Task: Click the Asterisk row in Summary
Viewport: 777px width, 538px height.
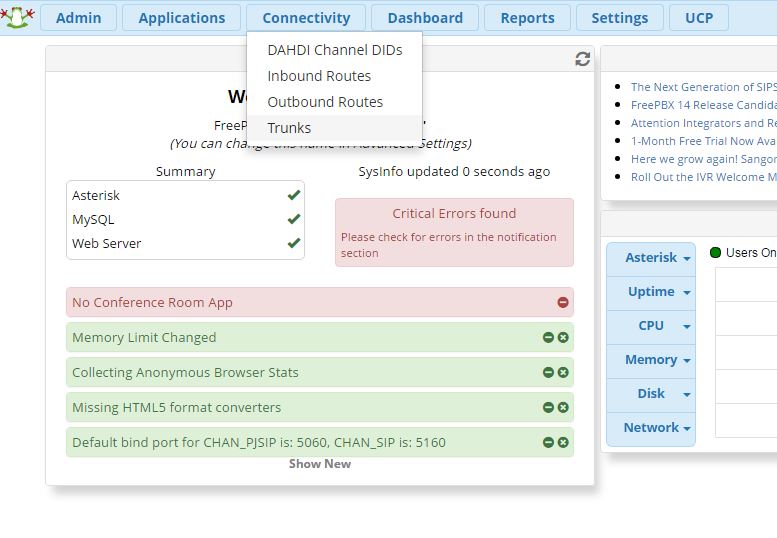Action: point(185,195)
